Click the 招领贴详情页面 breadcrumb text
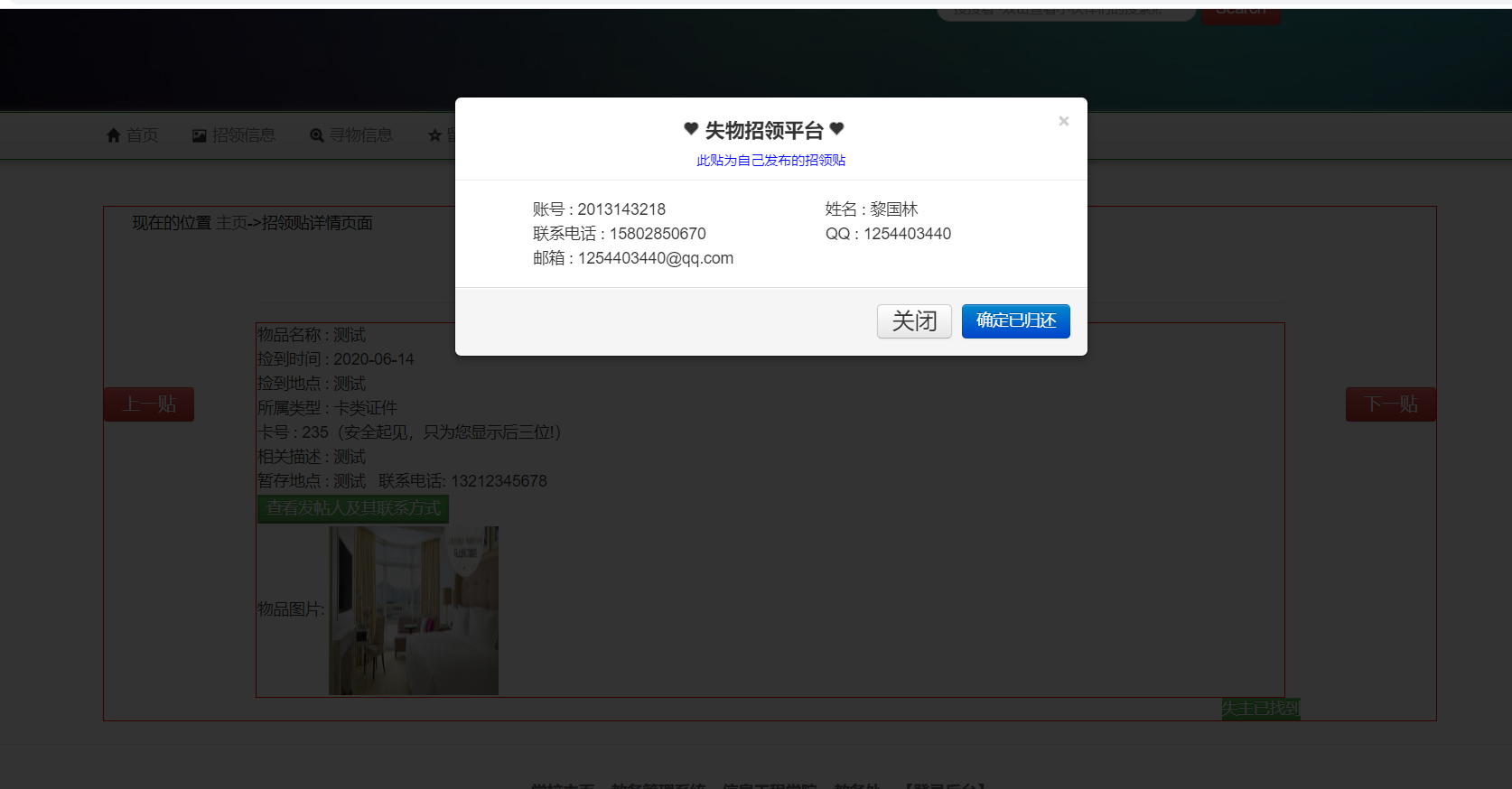Viewport: 1512px width, 789px height. click(317, 223)
